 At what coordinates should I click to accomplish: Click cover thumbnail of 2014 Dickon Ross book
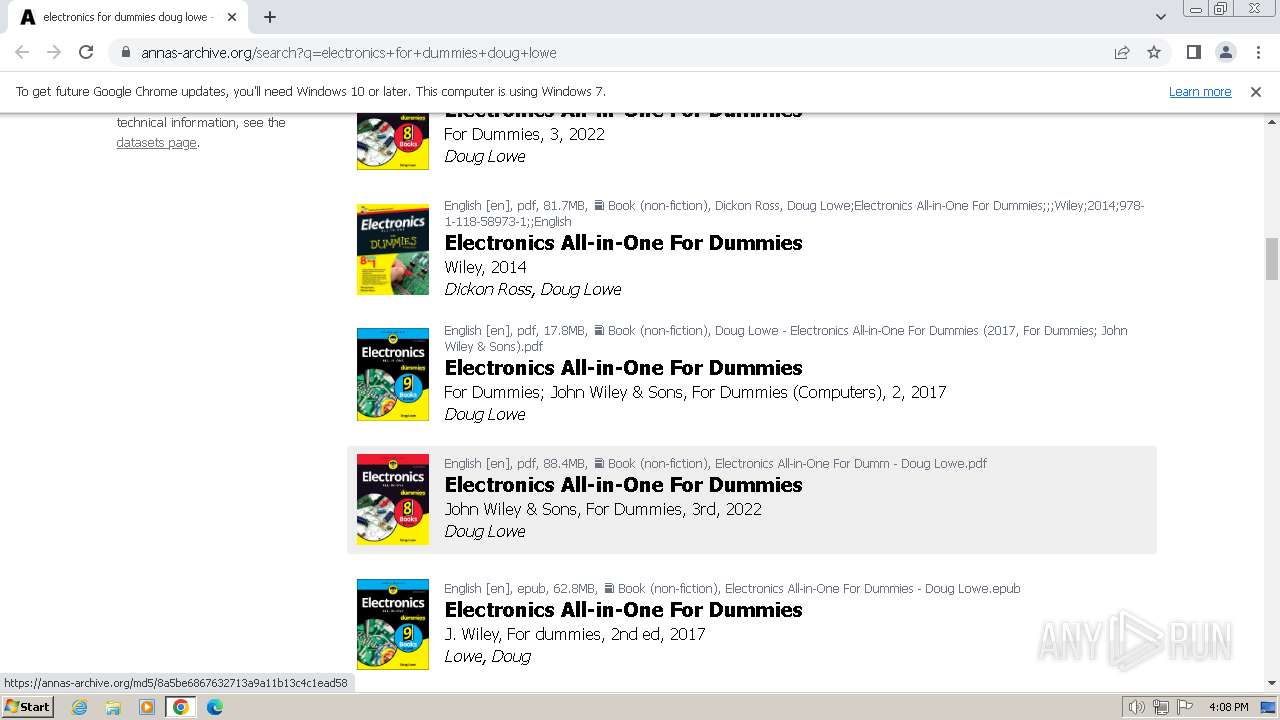393,249
